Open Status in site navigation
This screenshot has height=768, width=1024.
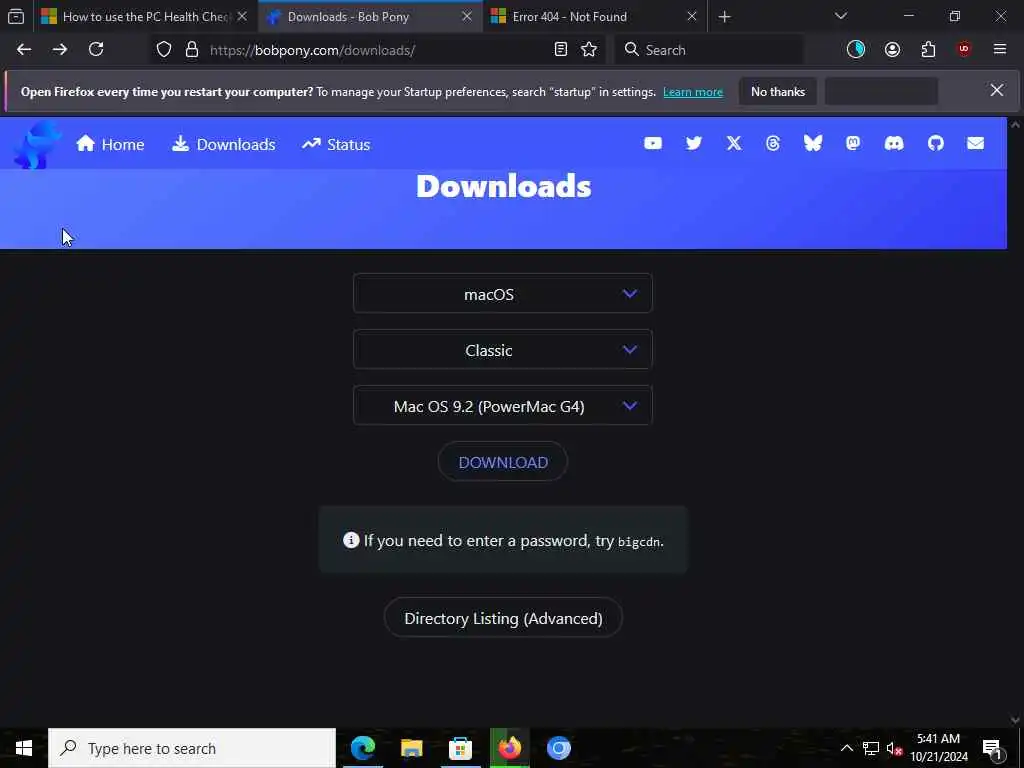(x=336, y=144)
